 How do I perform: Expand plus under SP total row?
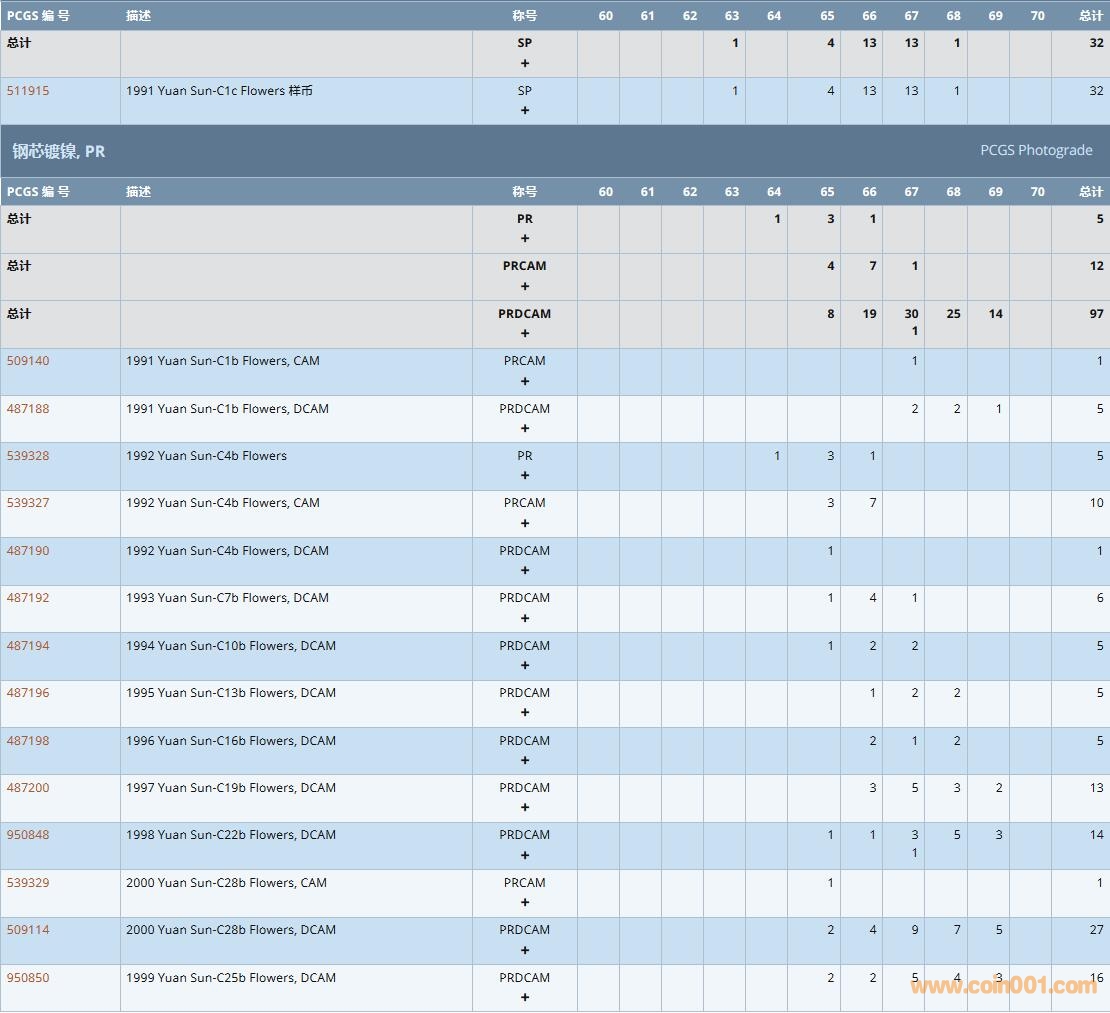pyautogui.click(x=525, y=63)
